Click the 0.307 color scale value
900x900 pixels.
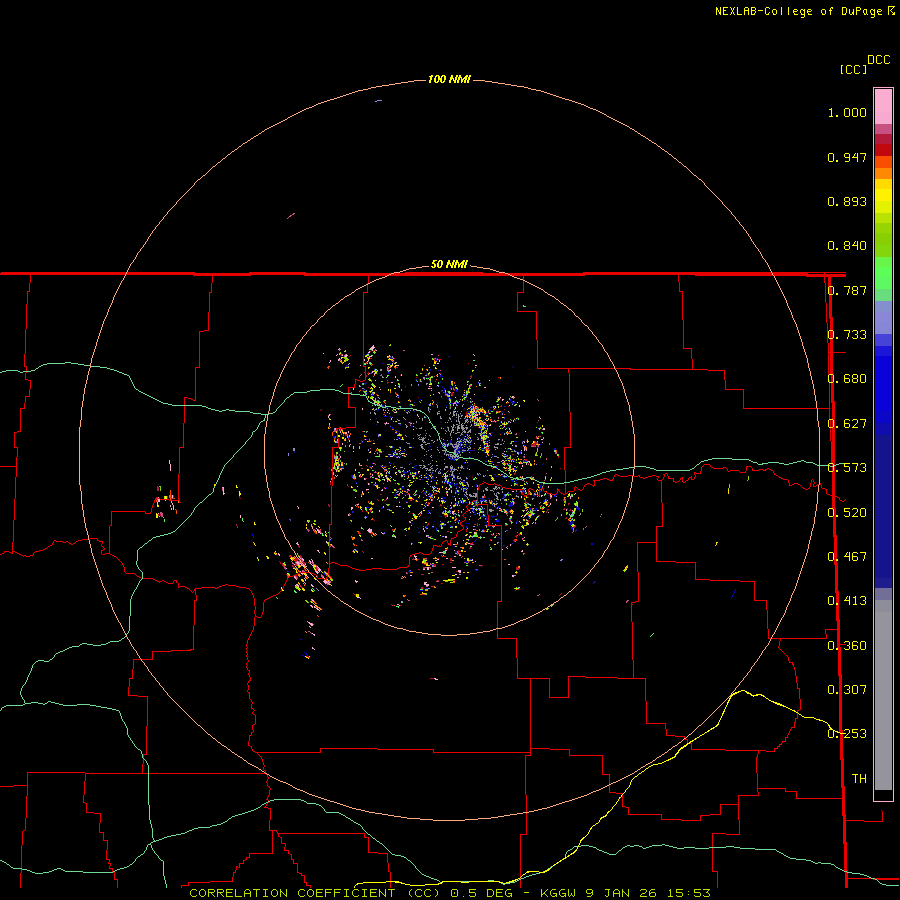pyautogui.click(x=847, y=690)
